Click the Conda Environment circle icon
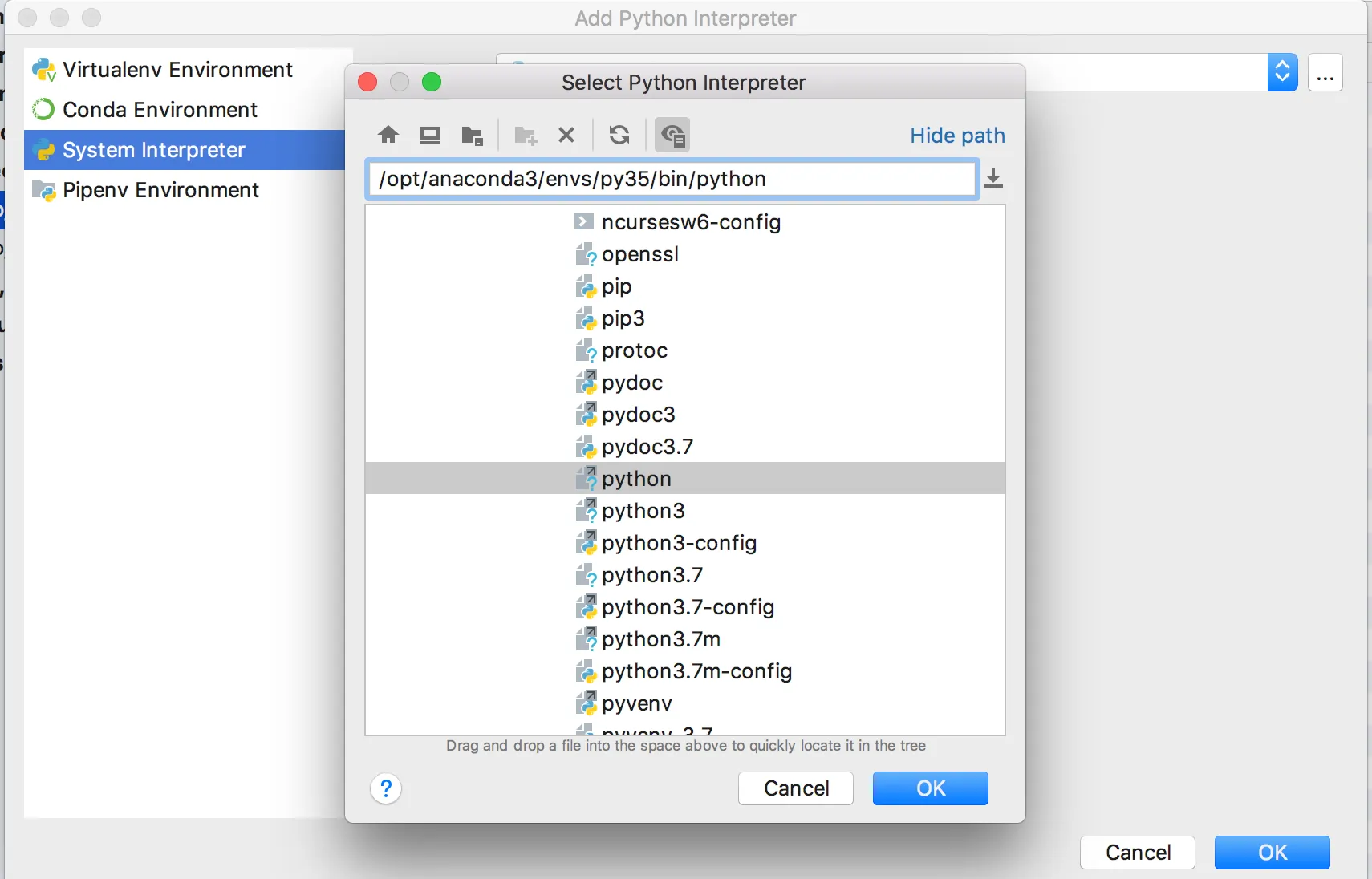The width and height of the screenshot is (1372, 879). (43, 110)
